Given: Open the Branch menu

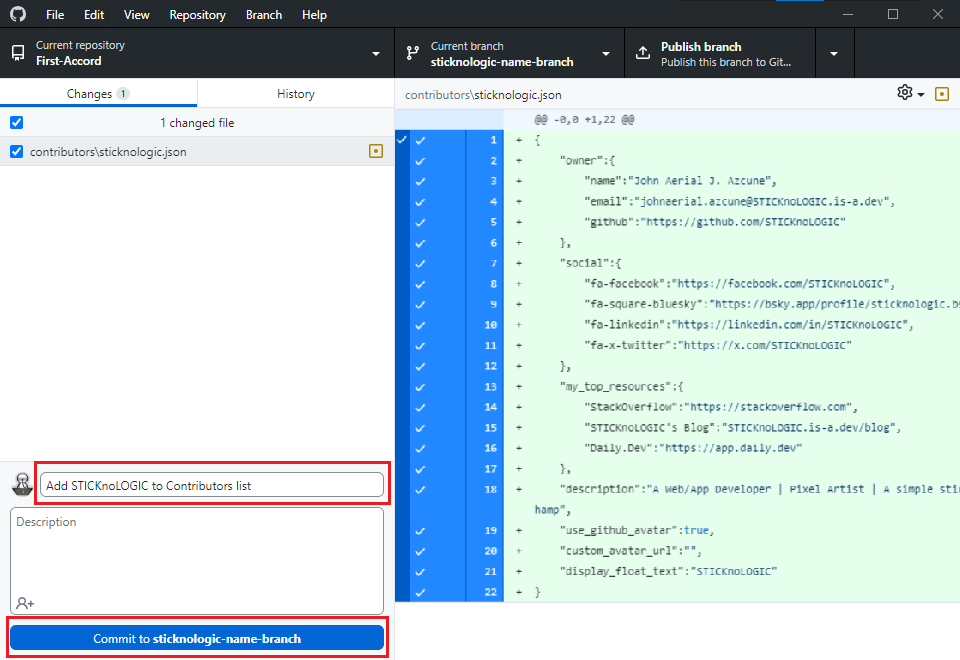Looking at the screenshot, I should (264, 15).
